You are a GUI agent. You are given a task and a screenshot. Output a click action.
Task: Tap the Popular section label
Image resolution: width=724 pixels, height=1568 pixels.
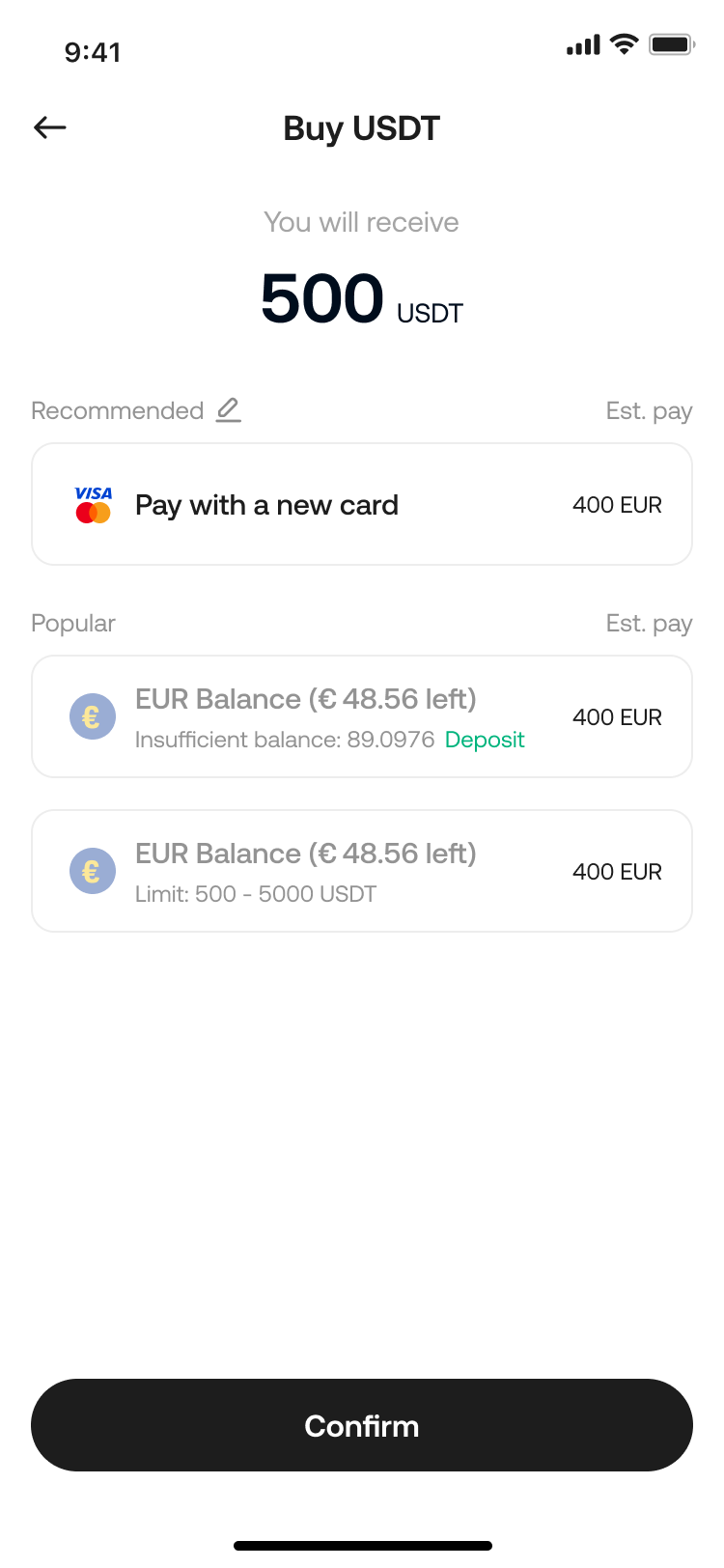point(73,624)
